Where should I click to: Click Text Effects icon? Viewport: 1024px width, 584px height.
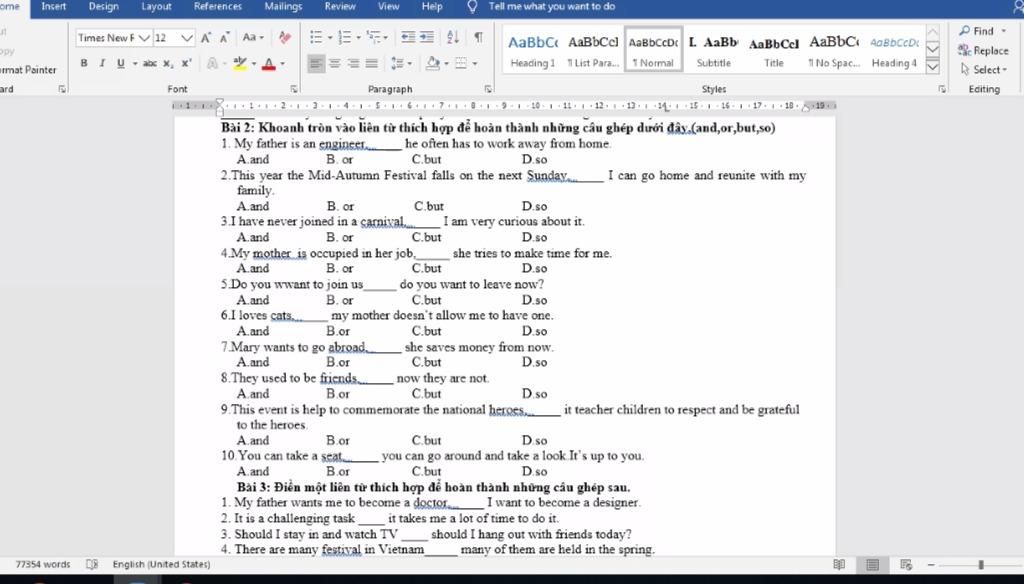(x=212, y=63)
